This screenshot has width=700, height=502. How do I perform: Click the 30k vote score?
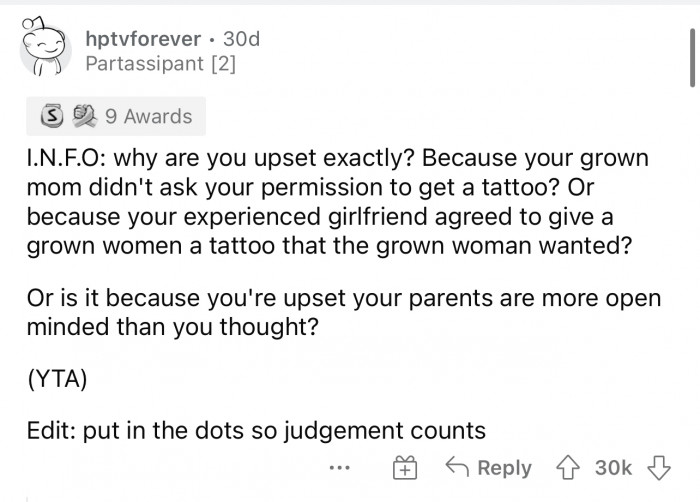[613, 467]
